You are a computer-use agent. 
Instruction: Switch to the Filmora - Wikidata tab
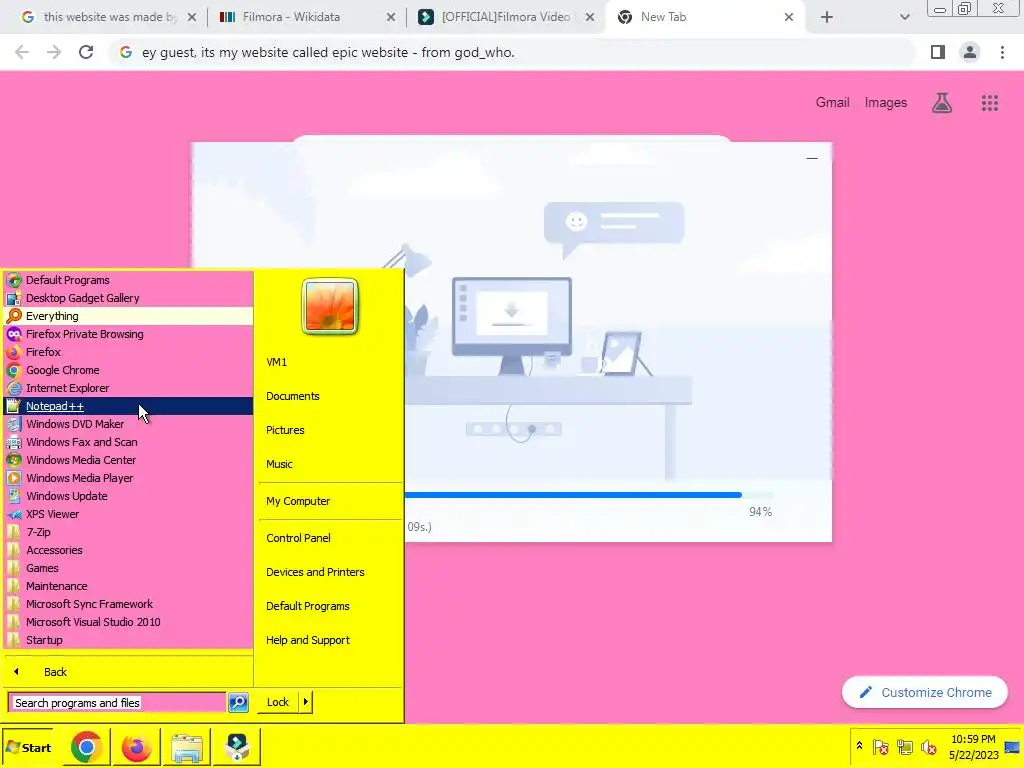click(x=308, y=17)
